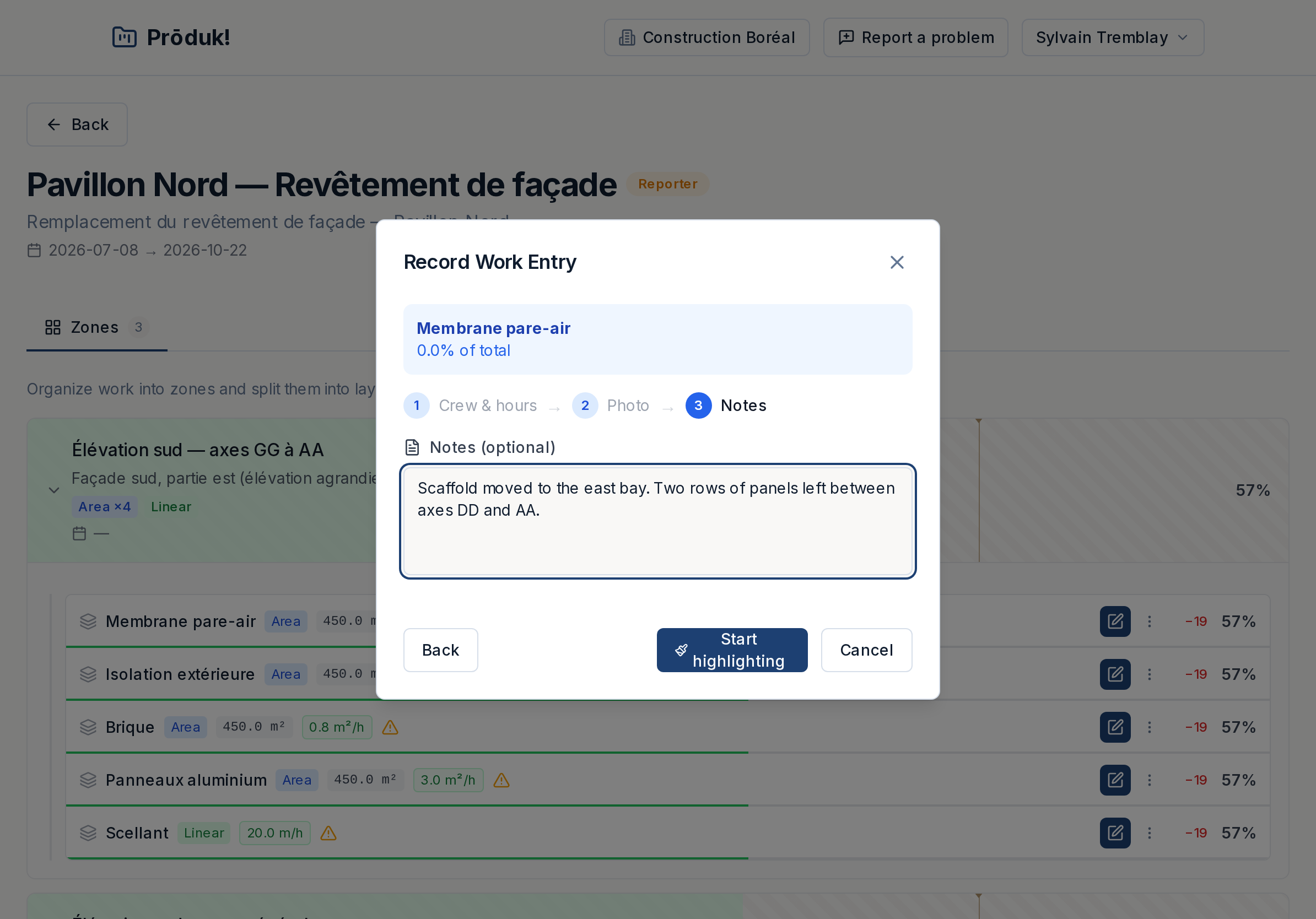Open Report a problem
The image size is (1316, 919).
(x=915, y=37)
